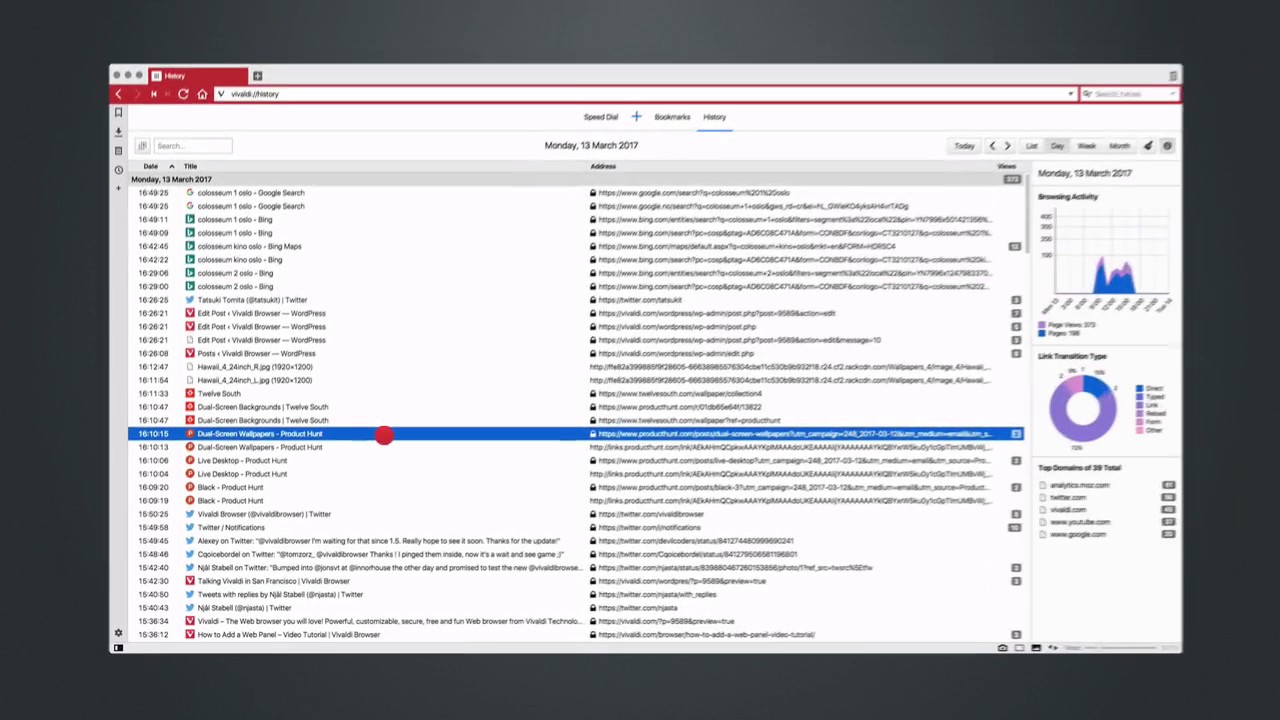1280x720 pixels.
Task: Sort history by Date column arrow
Action: pos(171,166)
